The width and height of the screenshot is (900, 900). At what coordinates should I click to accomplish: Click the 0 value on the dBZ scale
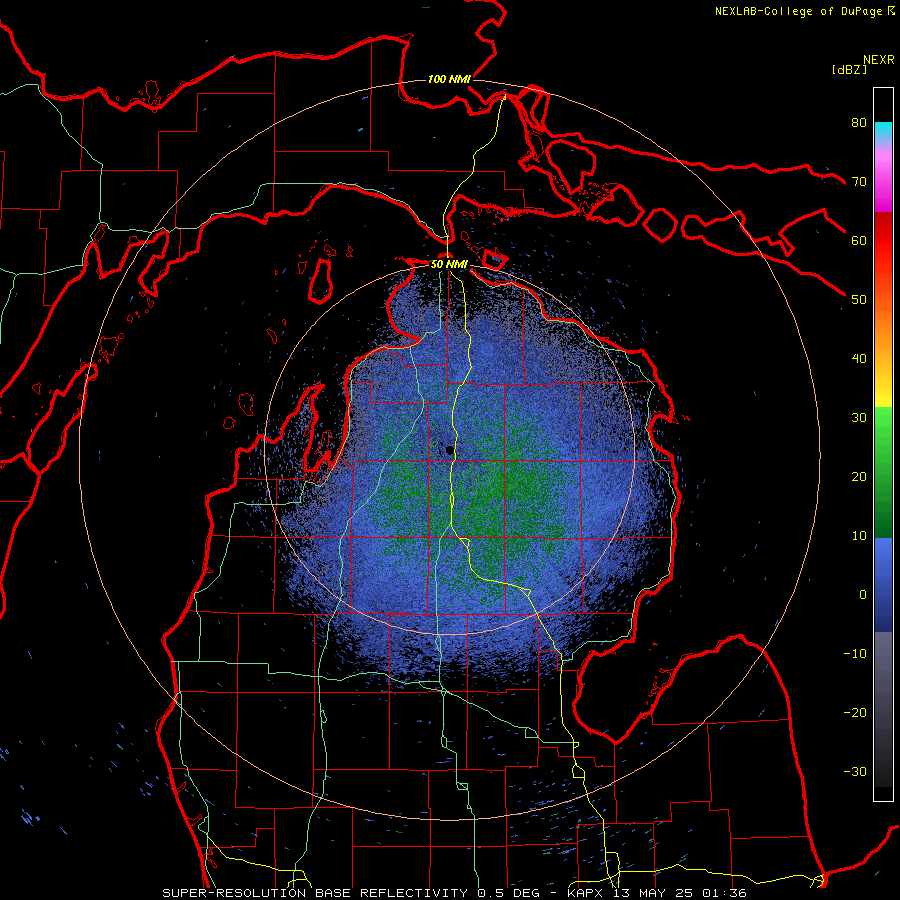pyautogui.click(x=863, y=595)
